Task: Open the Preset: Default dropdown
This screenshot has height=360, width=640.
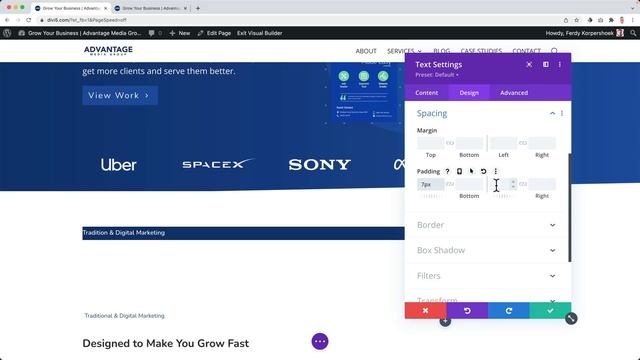Action: tap(437, 75)
